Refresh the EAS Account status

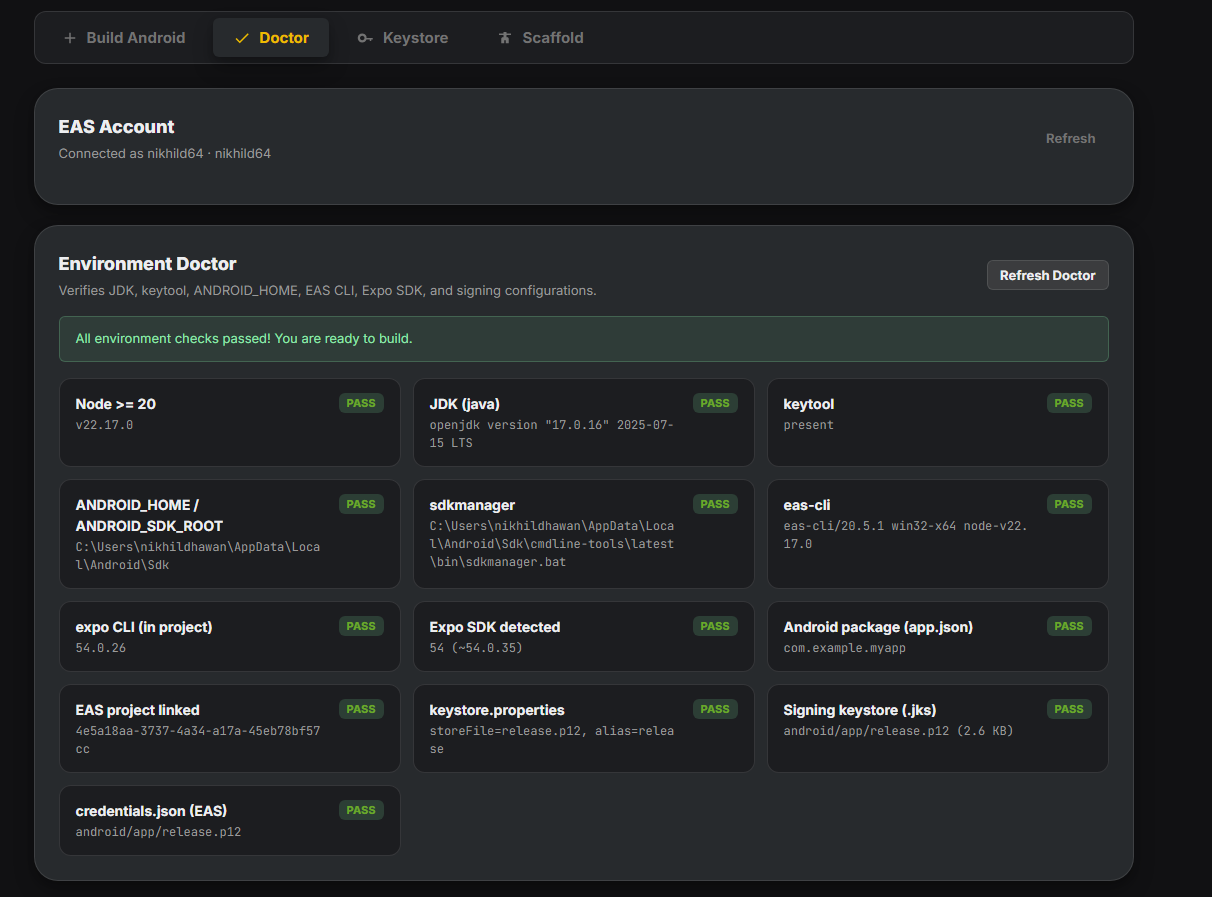point(1070,139)
